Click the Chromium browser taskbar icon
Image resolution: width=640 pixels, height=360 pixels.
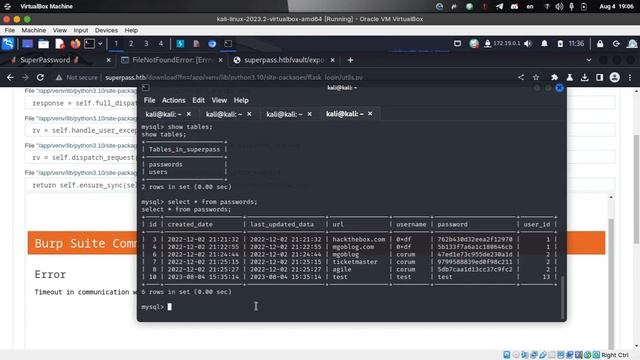pos(212,44)
